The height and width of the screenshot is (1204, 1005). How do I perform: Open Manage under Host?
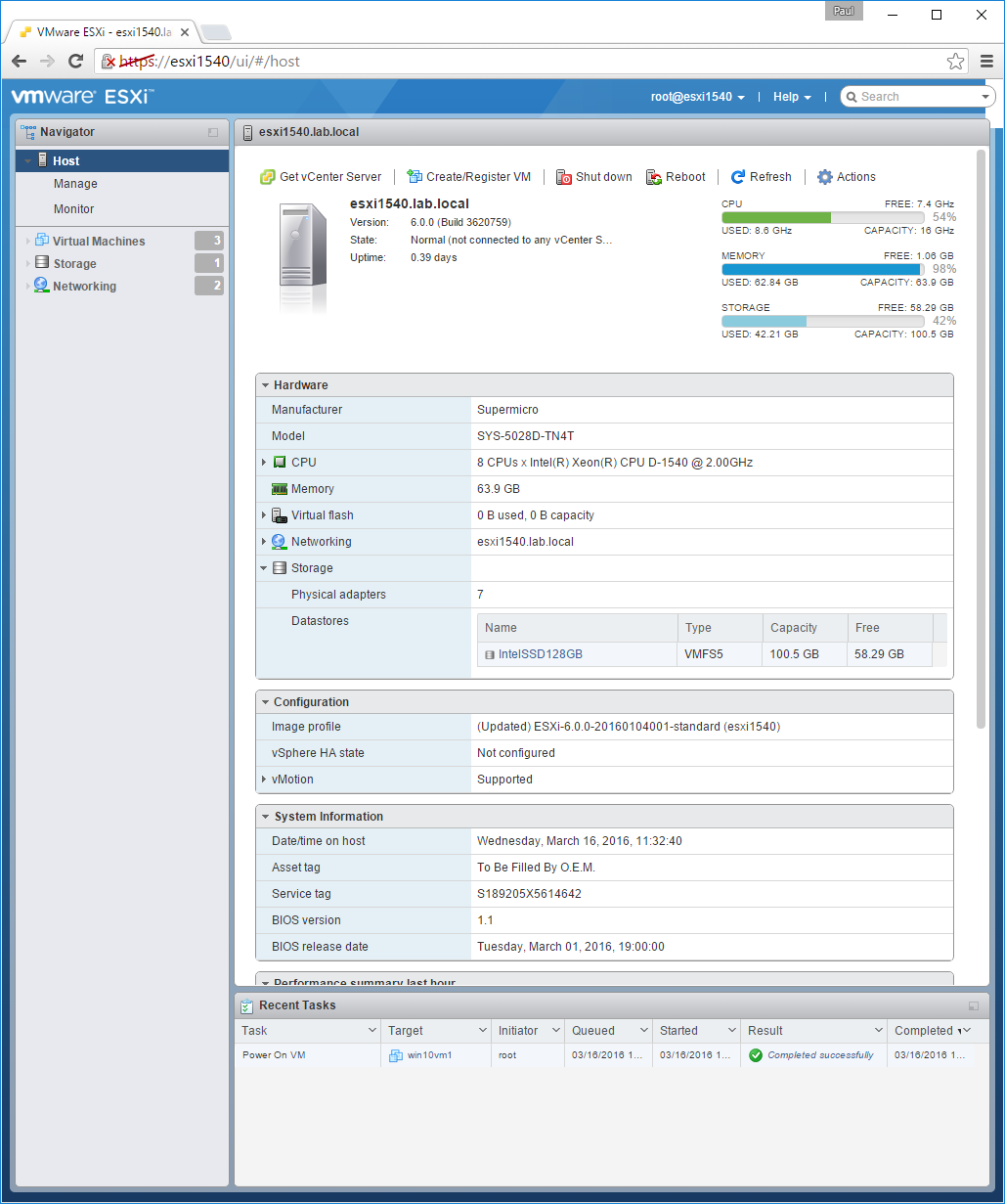coord(75,184)
